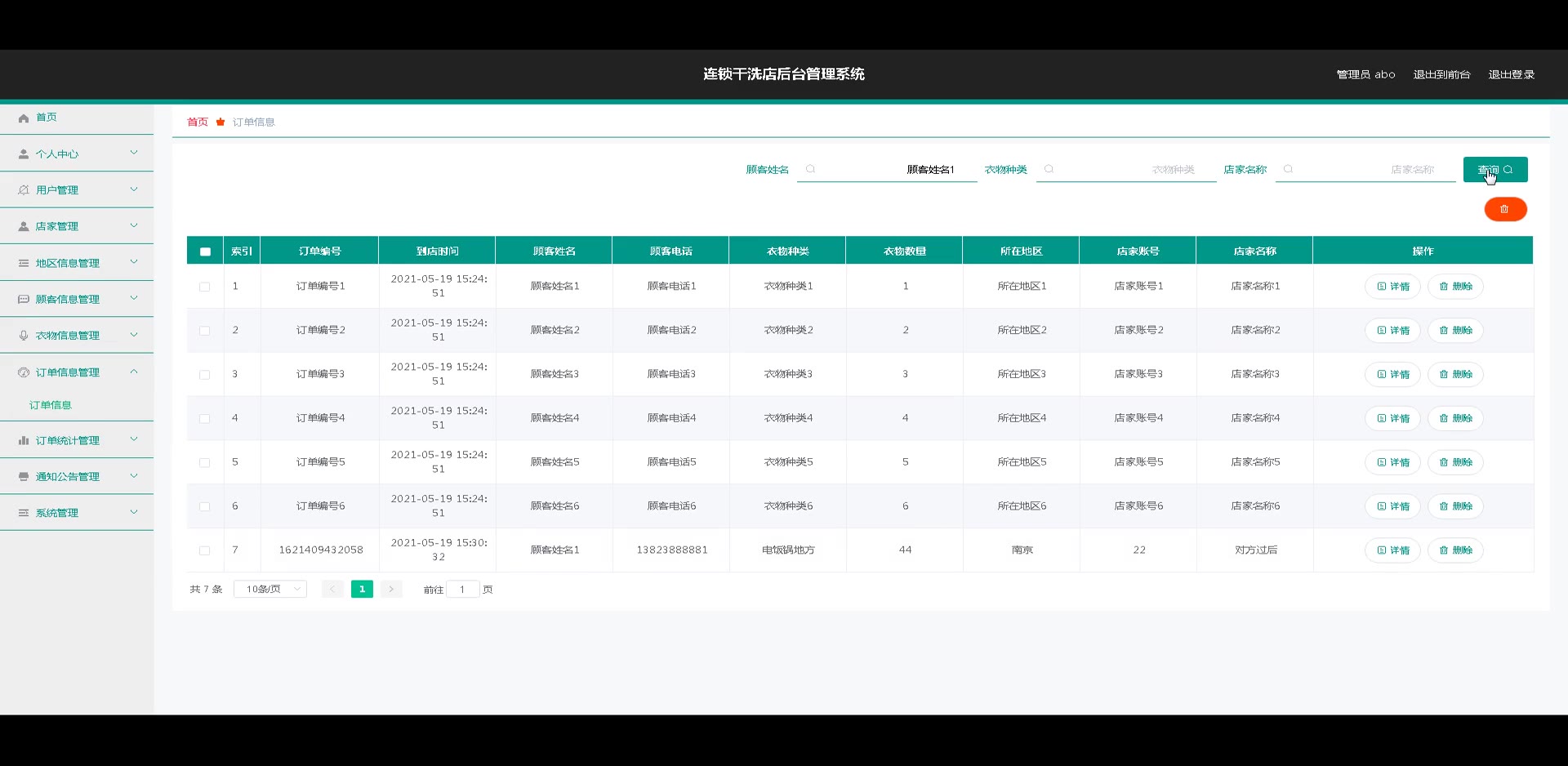View 详情 for order 1621409432058
1568x766 pixels.
1393,550
